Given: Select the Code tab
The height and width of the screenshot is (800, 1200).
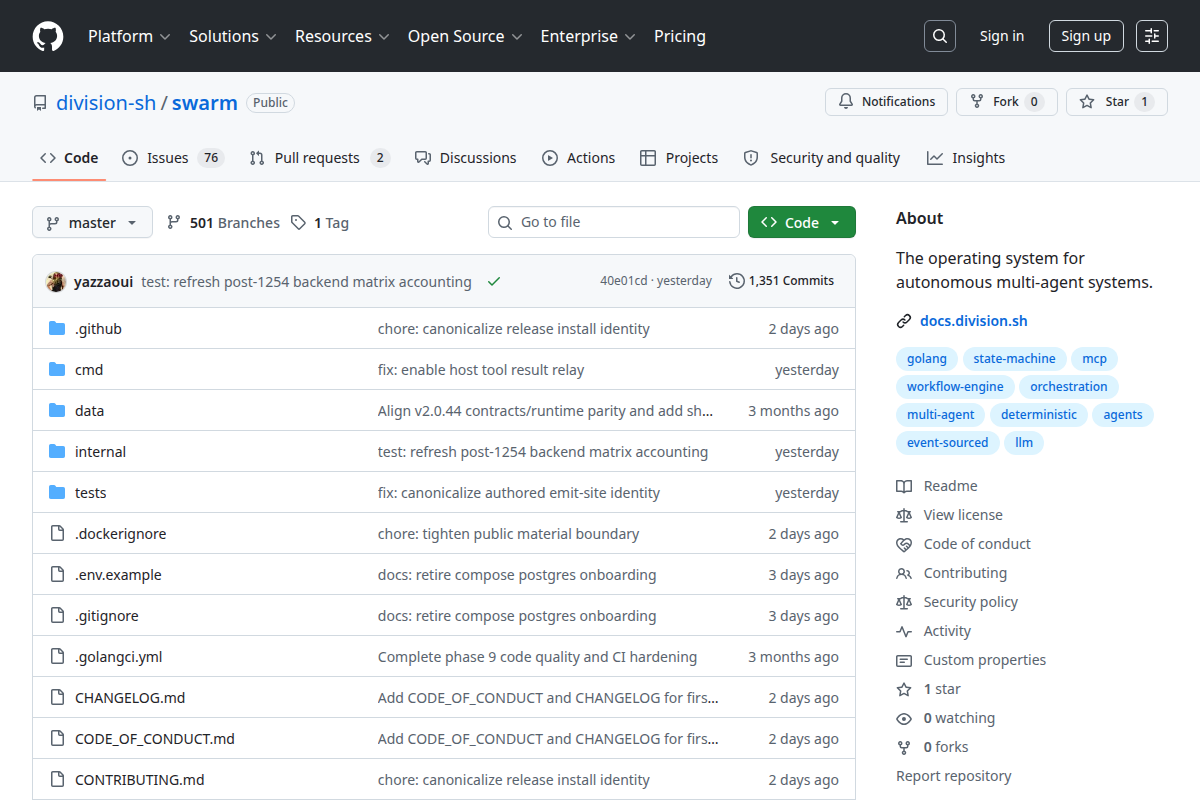Looking at the screenshot, I should pyautogui.click(x=69, y=158).
